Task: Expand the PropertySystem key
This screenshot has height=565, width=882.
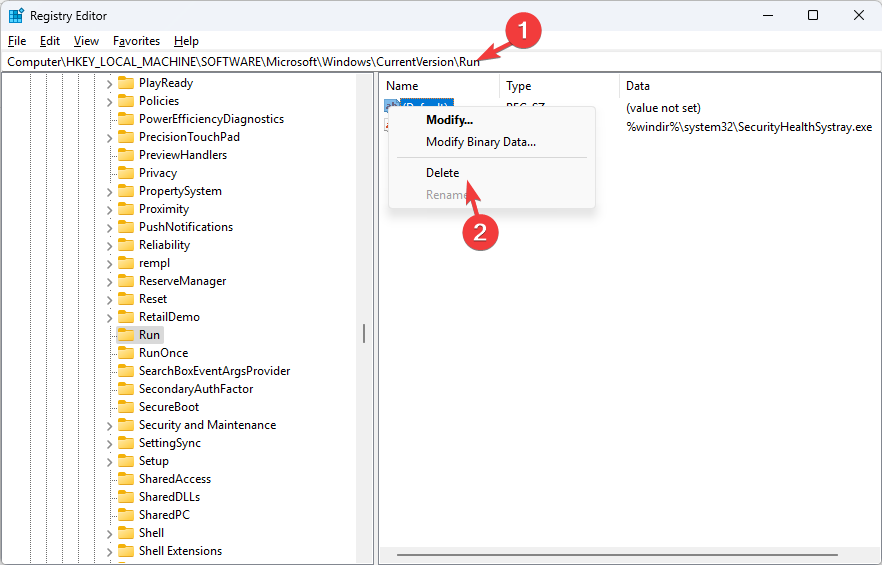Action: (x=109, y=192)
